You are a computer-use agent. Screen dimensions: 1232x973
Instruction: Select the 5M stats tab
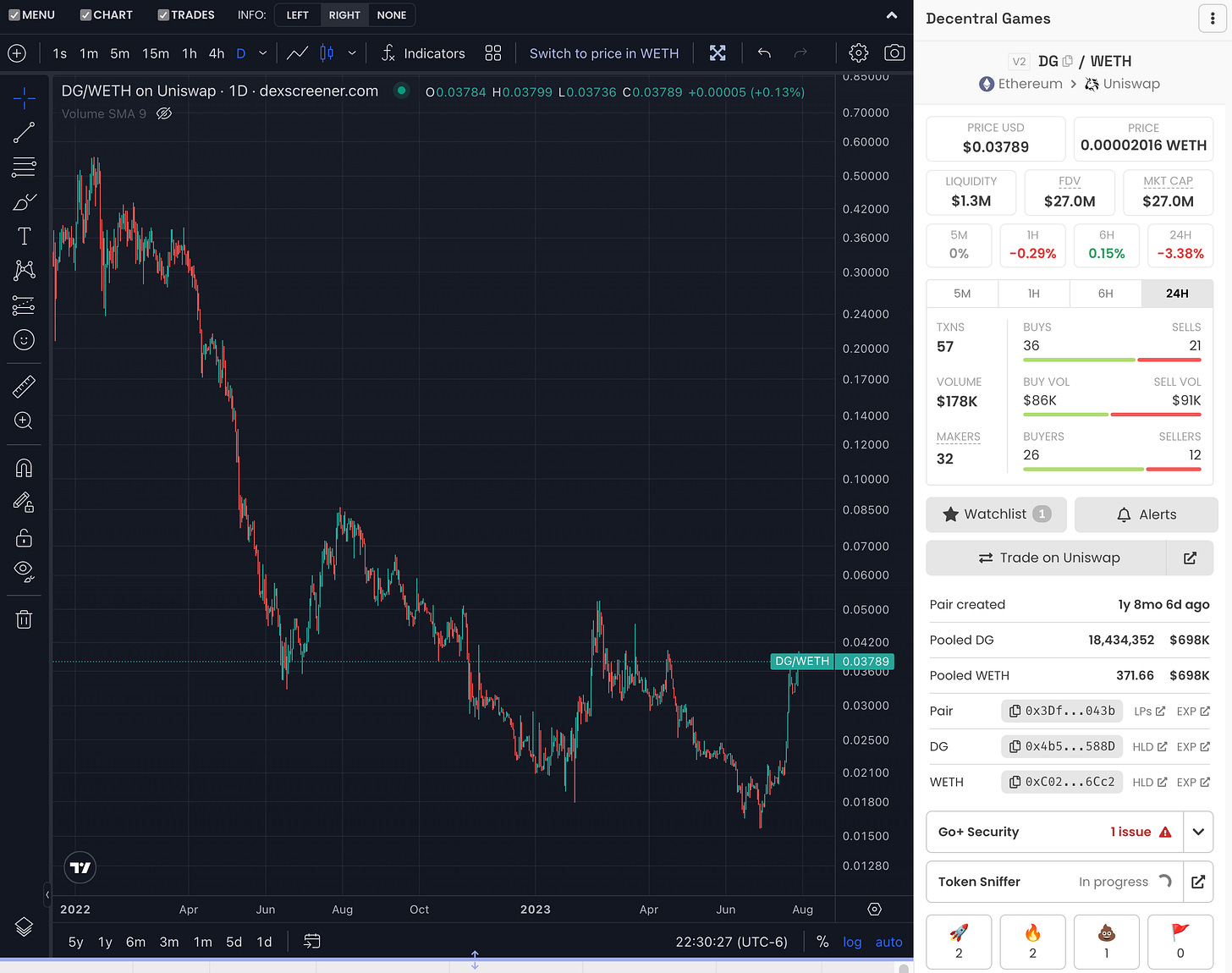pyautogui.click(x=962, y=294)
